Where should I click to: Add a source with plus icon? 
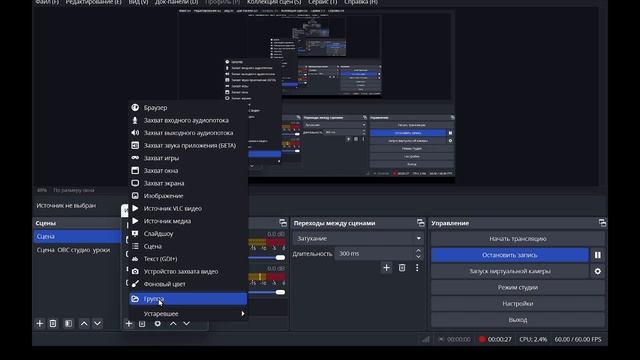click(129, 323)
